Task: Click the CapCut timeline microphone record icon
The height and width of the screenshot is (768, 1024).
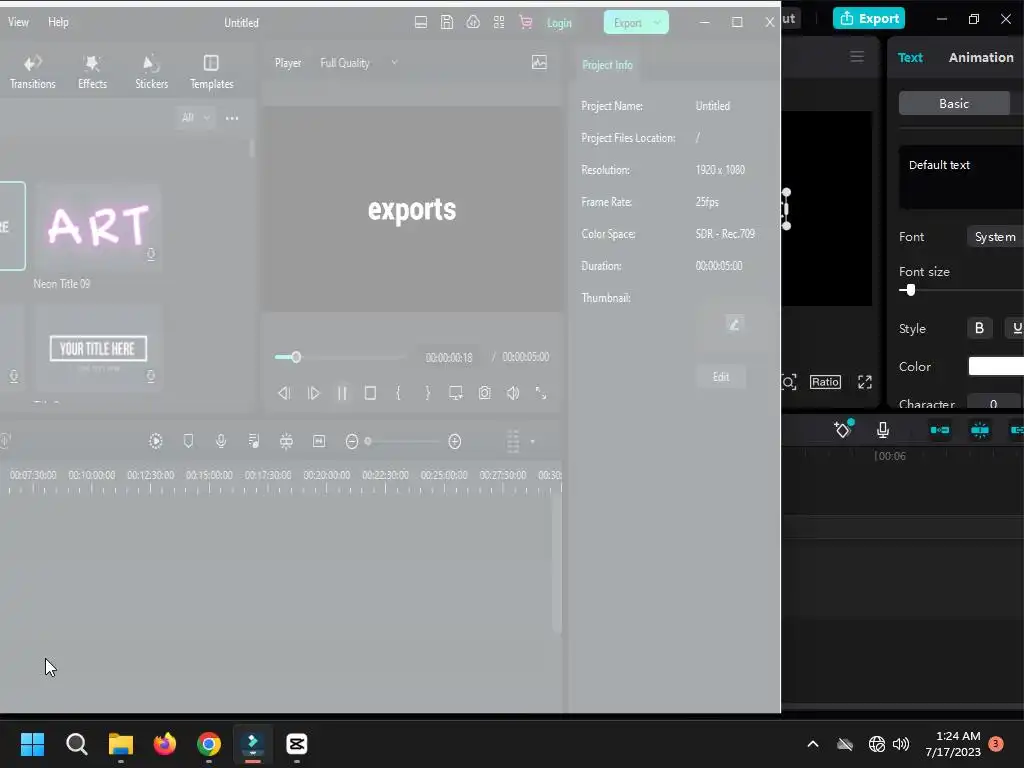Action: 882,430
